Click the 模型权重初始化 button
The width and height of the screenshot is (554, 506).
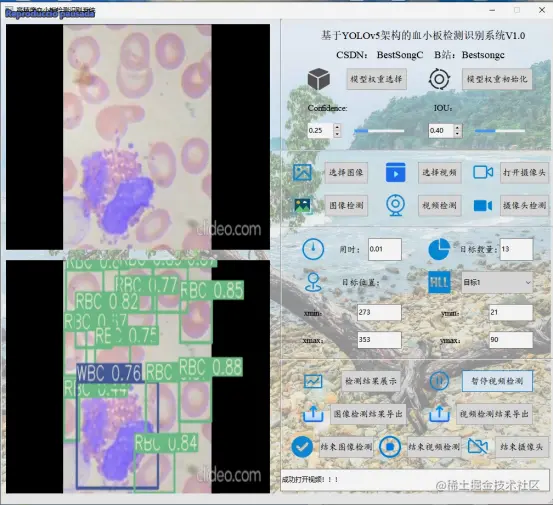click(x=497, y=79)
